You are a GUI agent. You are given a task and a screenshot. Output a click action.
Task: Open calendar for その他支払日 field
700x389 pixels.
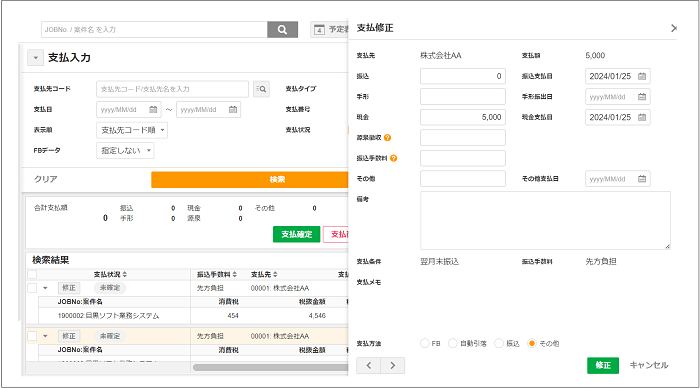642,179
